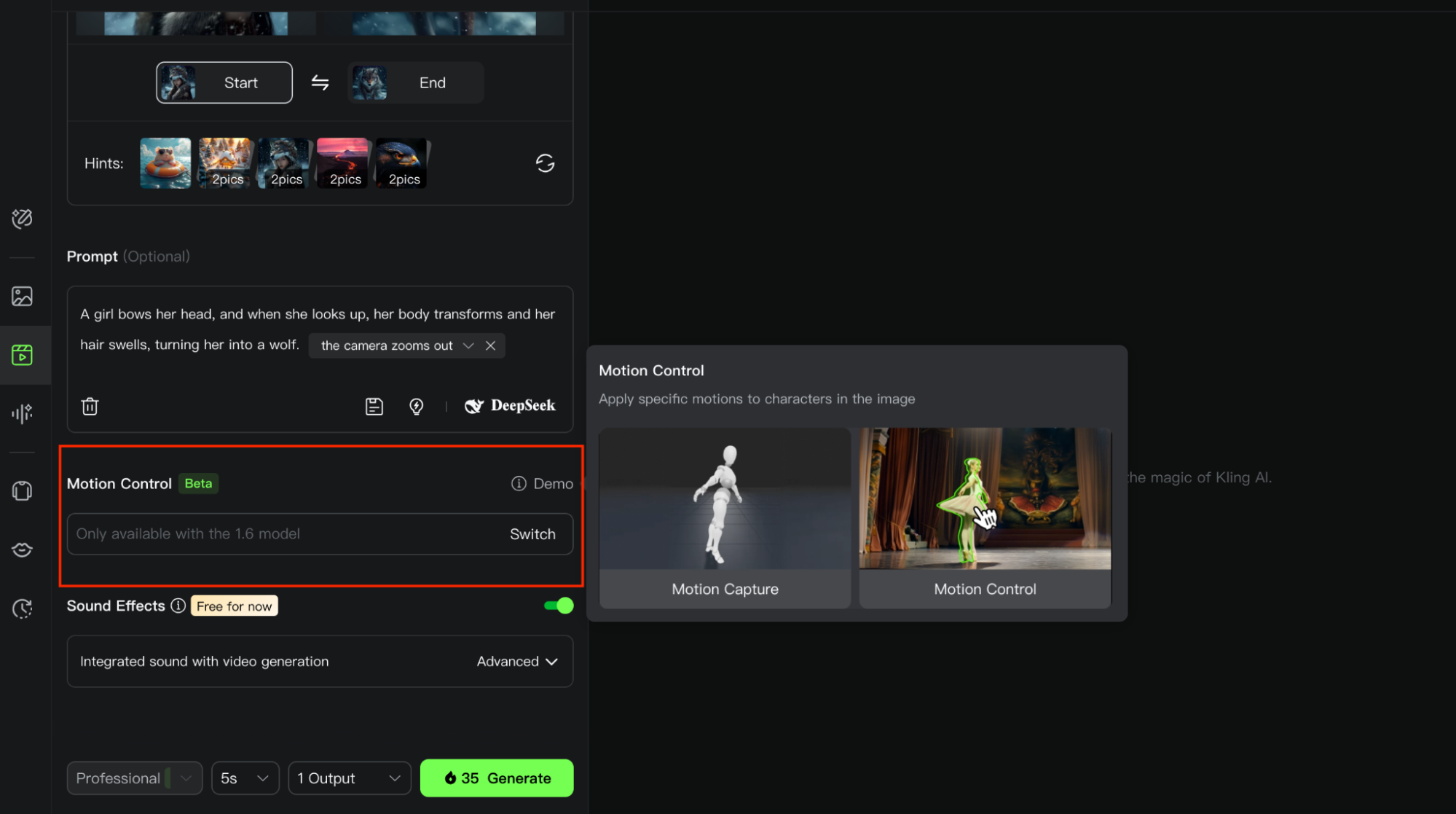Delete prompt with trash icon
The height and width of the screenshot is (814, 1456).
point(90,406)
